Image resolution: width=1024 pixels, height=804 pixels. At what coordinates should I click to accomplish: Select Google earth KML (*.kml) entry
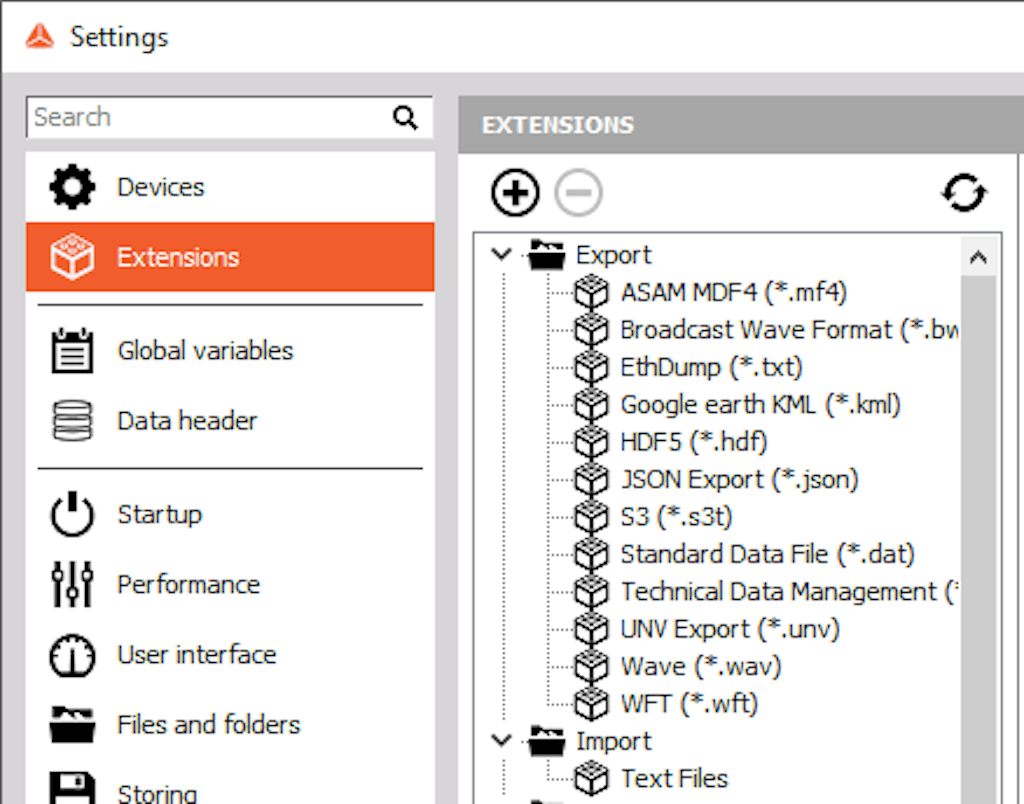[760, 404]
